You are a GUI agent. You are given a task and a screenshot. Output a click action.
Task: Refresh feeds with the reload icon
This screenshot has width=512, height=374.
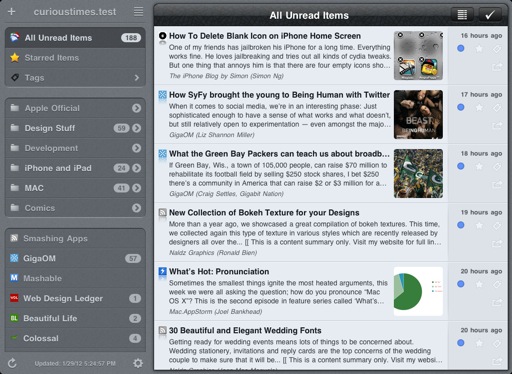[x=12, y=363]
